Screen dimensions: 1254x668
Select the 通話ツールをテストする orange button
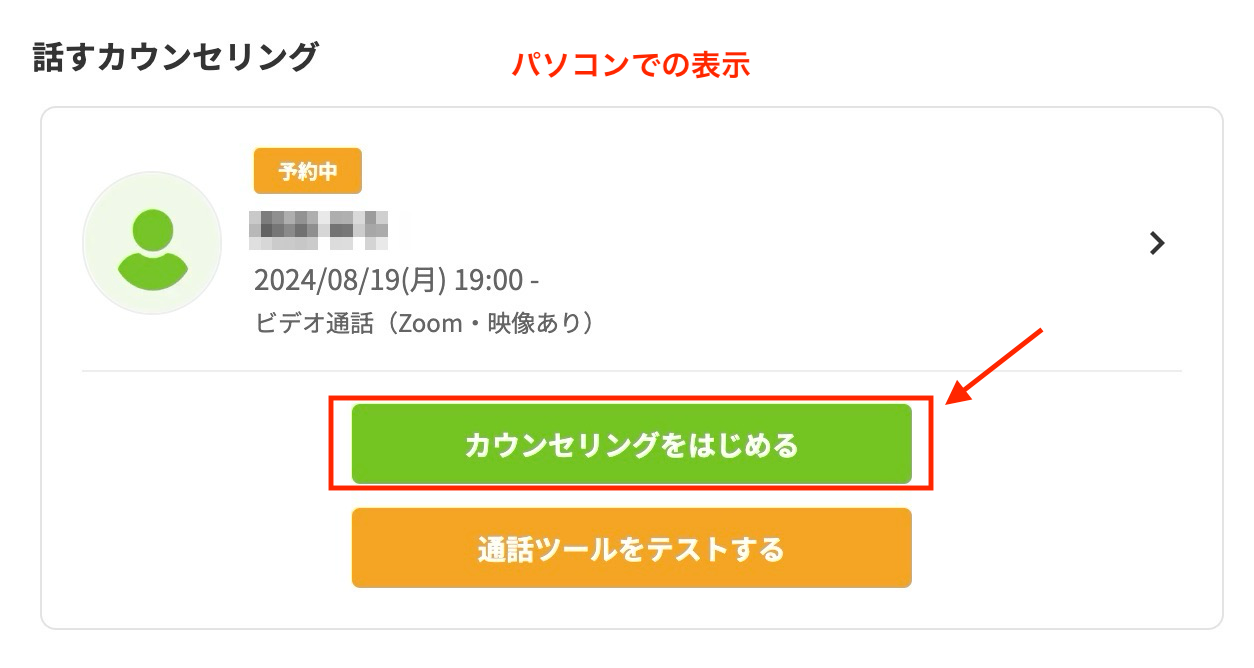tap(631, 548)
